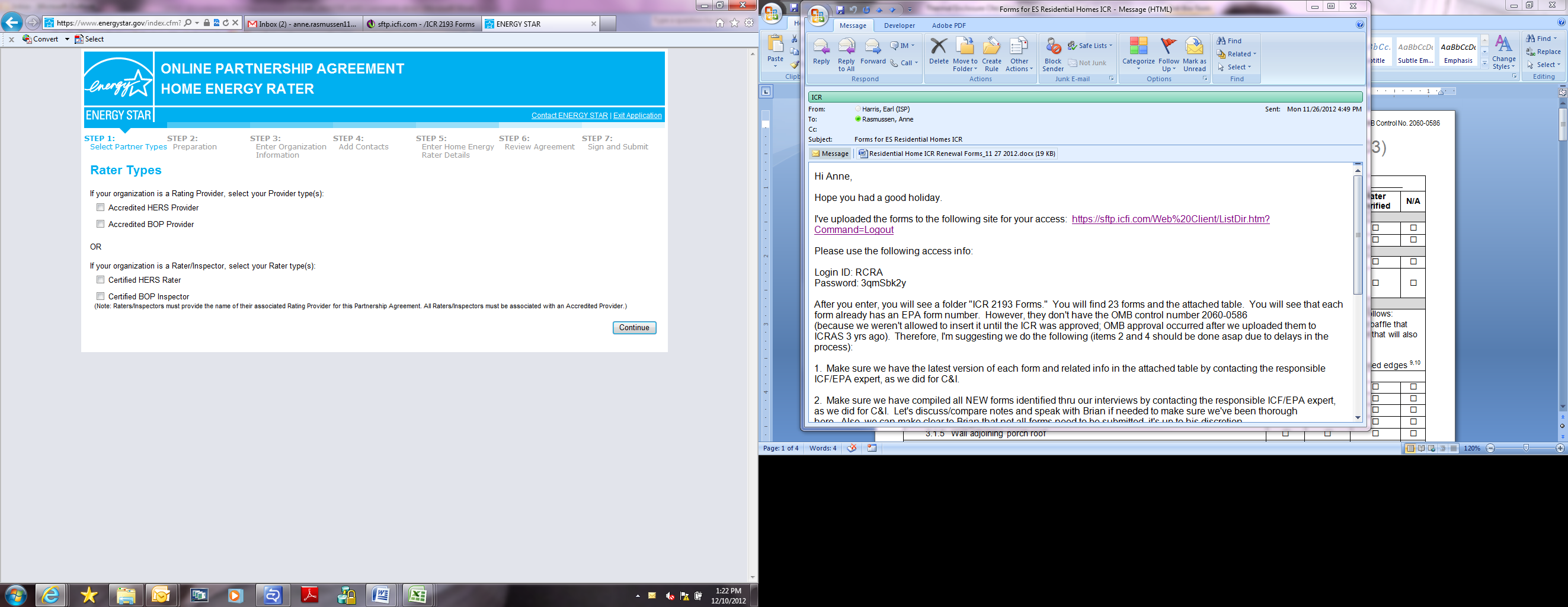
Task: Click the Paste icon in Word
Action: 776,44
